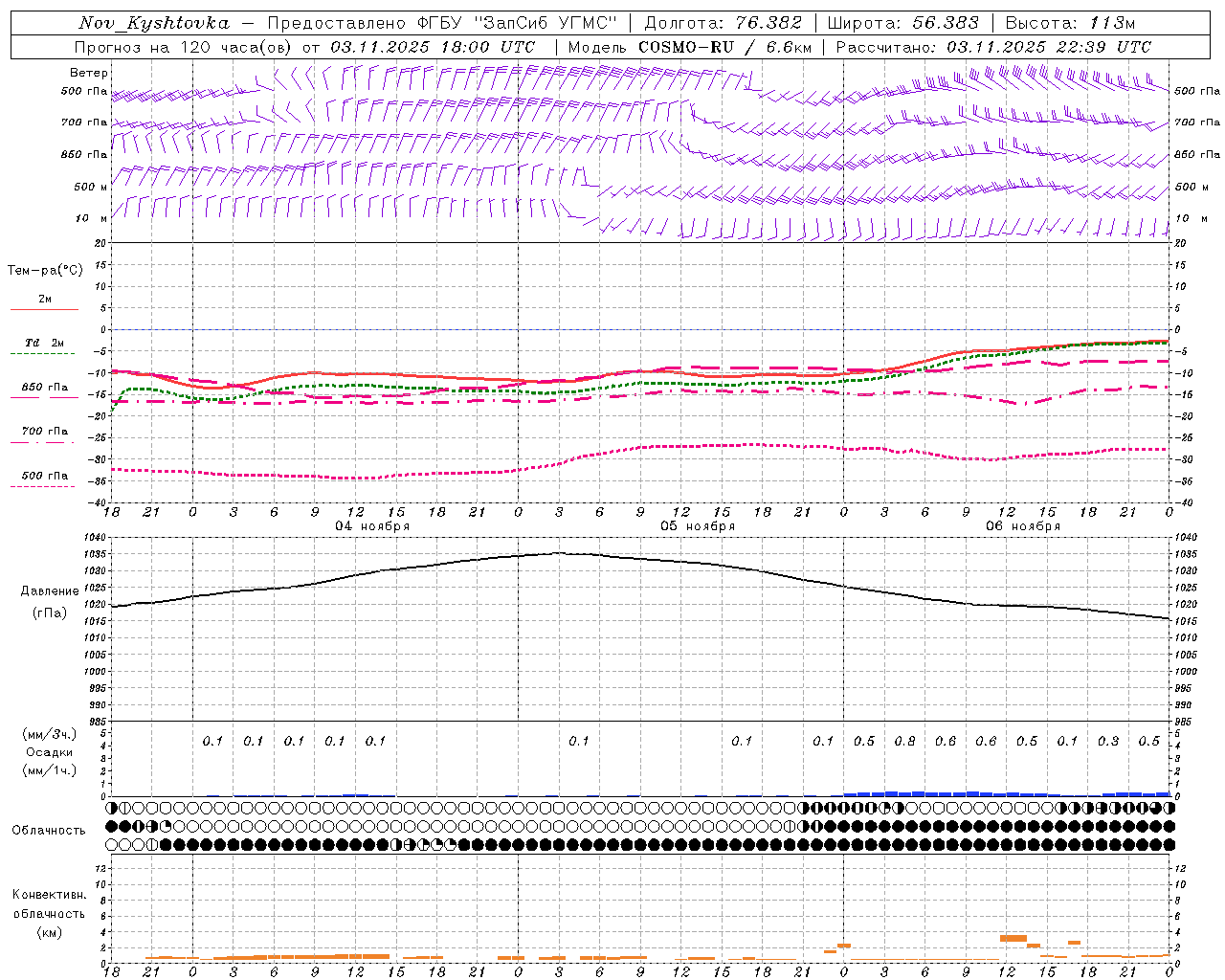
Task: Click the 'Конвективн.' convective cloud label
Action: 50,895
